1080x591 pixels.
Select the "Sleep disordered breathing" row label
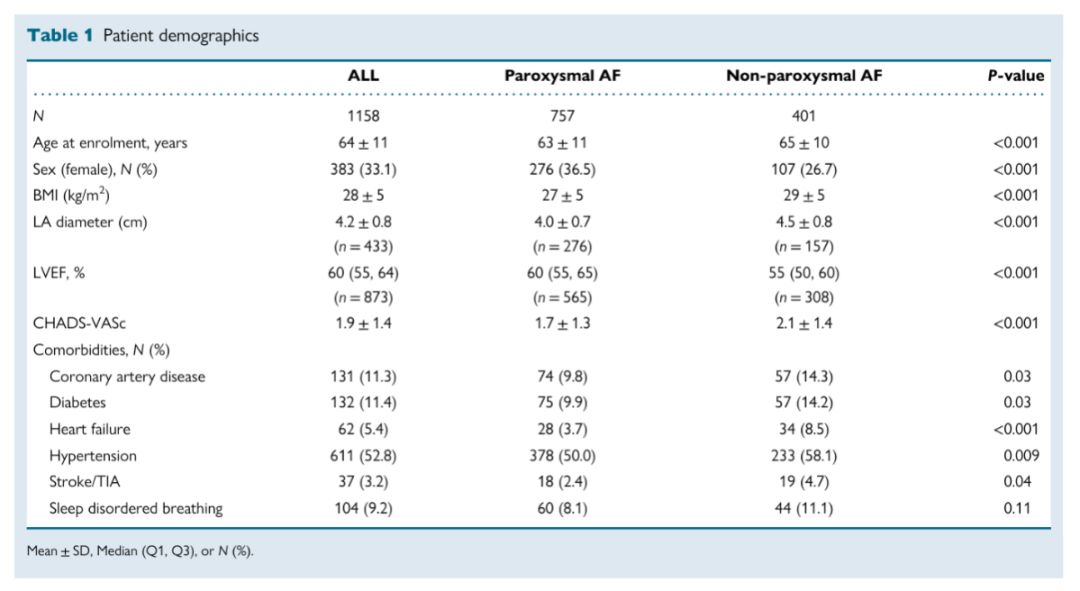pos(136,508)
